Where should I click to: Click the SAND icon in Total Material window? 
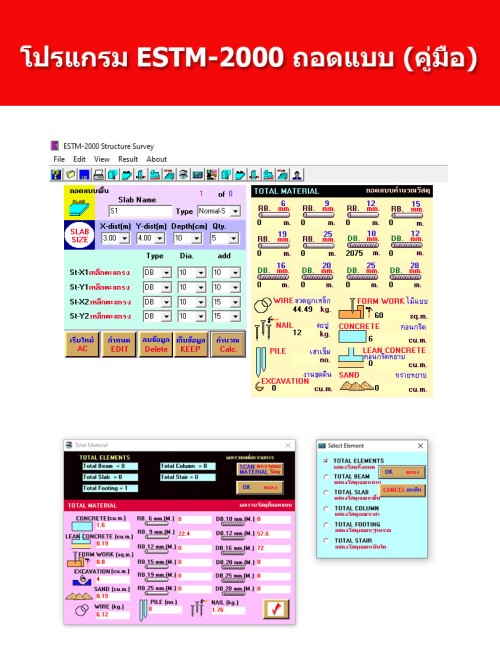[x=79, y=596]
